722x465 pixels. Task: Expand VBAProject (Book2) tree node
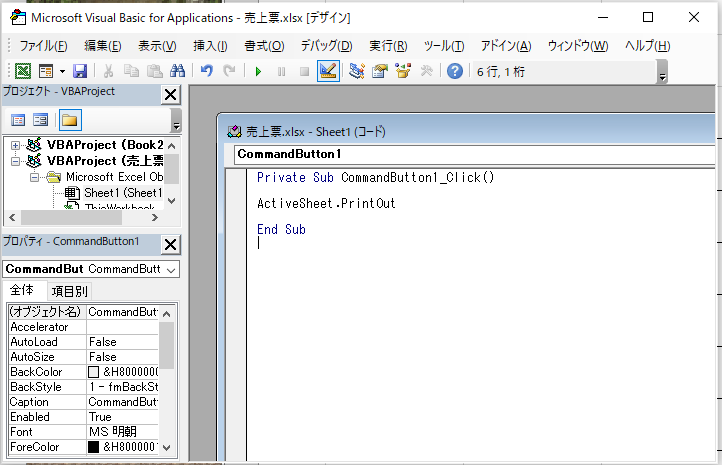(x=15, y=145)
